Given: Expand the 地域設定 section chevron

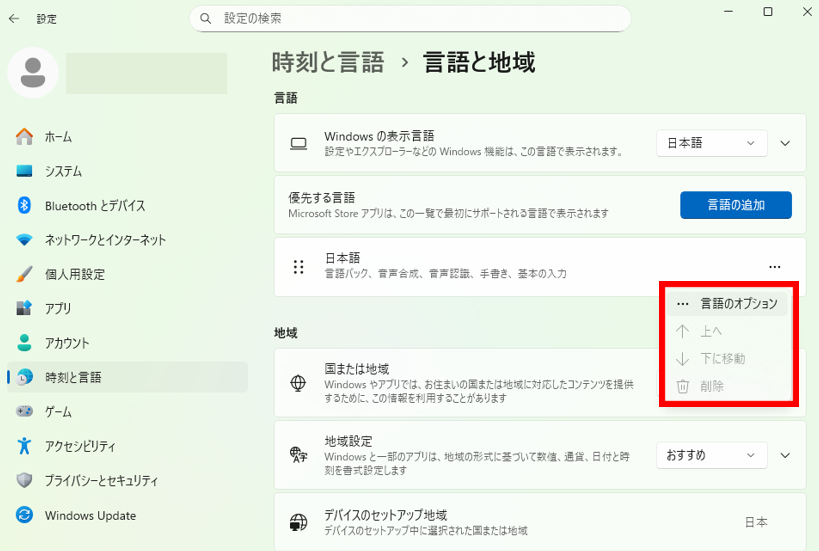Looking at the screenshot, I should click(x=785, y=455).
